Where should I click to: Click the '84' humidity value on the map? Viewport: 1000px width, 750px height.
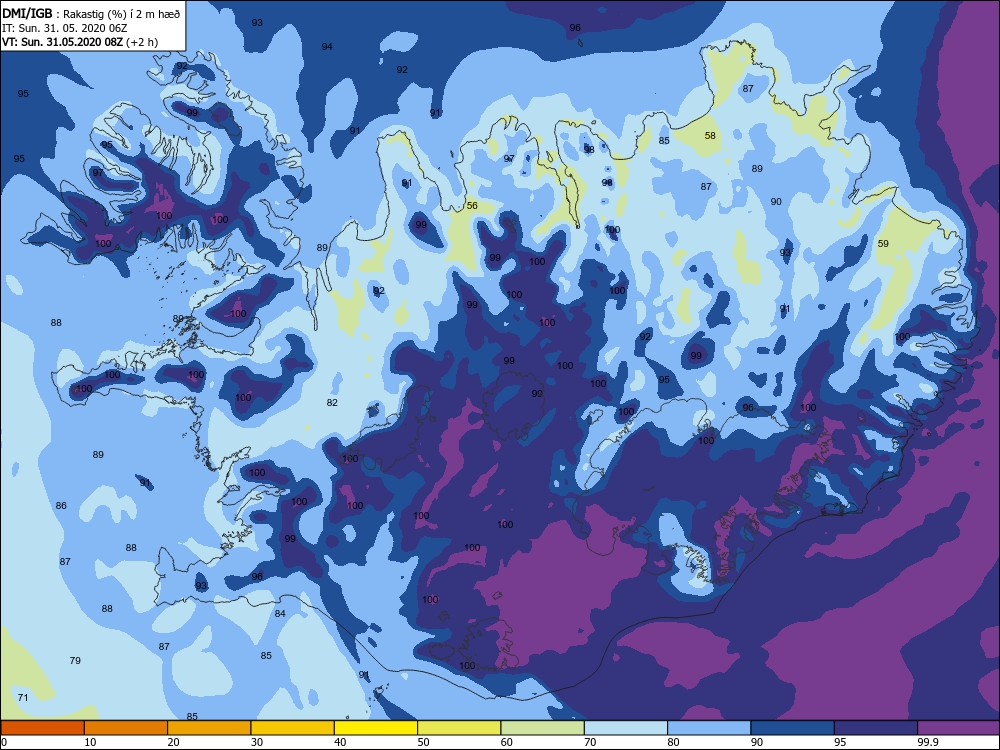(280, 614)
